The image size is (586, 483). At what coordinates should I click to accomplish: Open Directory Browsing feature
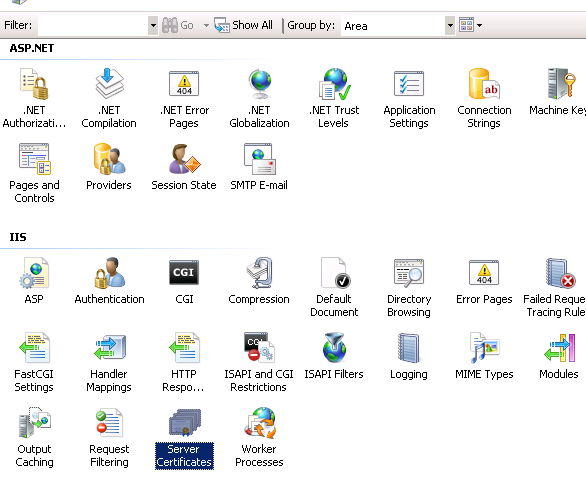coord(409,287)
